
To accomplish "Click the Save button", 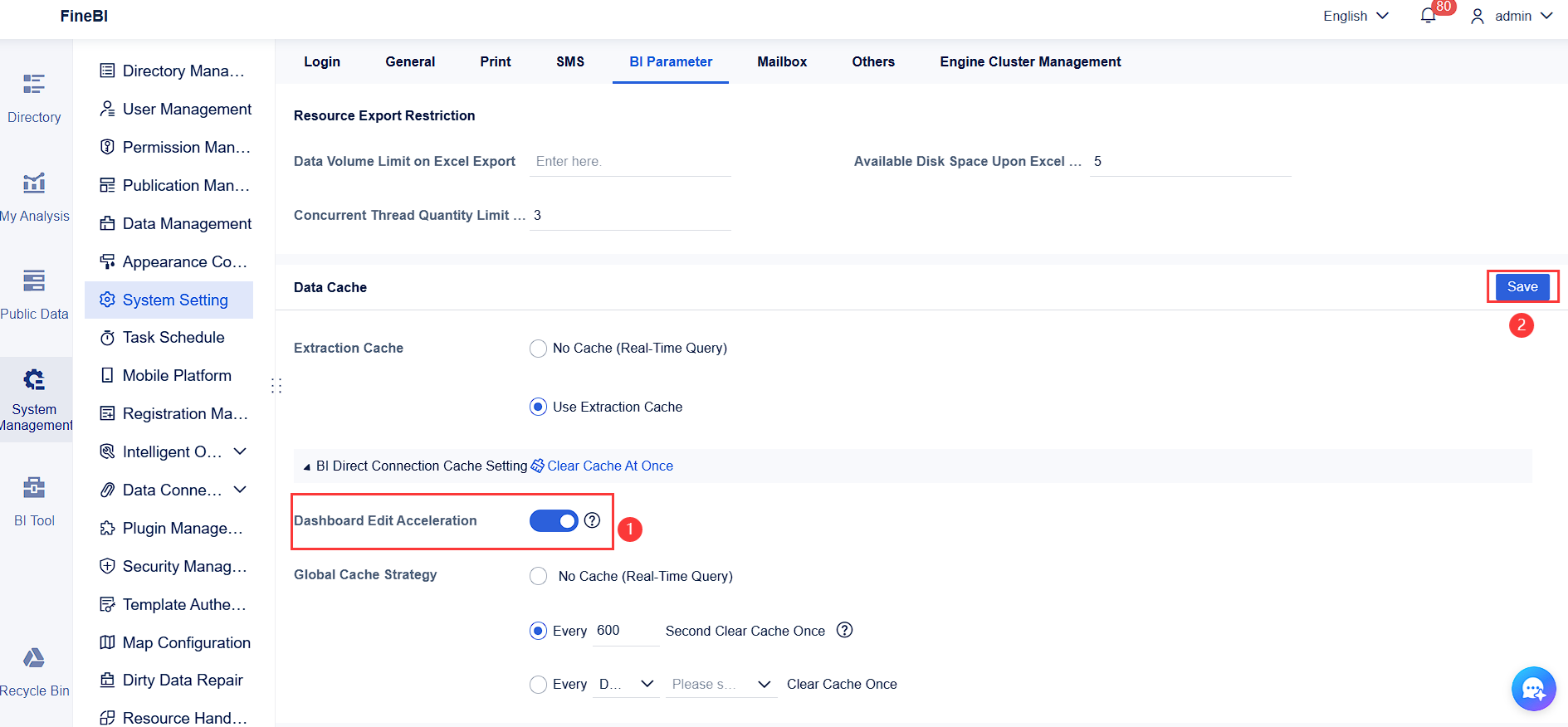I will (x=1522, y=286).
